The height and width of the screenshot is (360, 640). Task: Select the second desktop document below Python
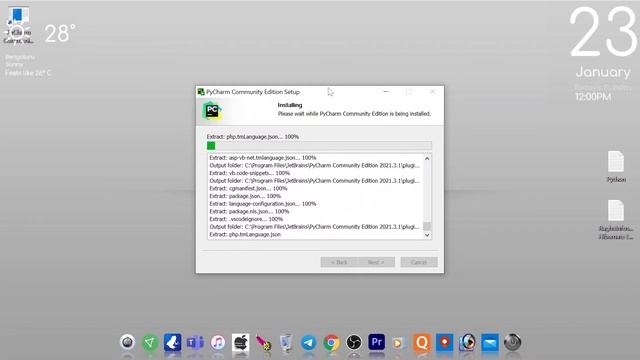tap(616, 219)
